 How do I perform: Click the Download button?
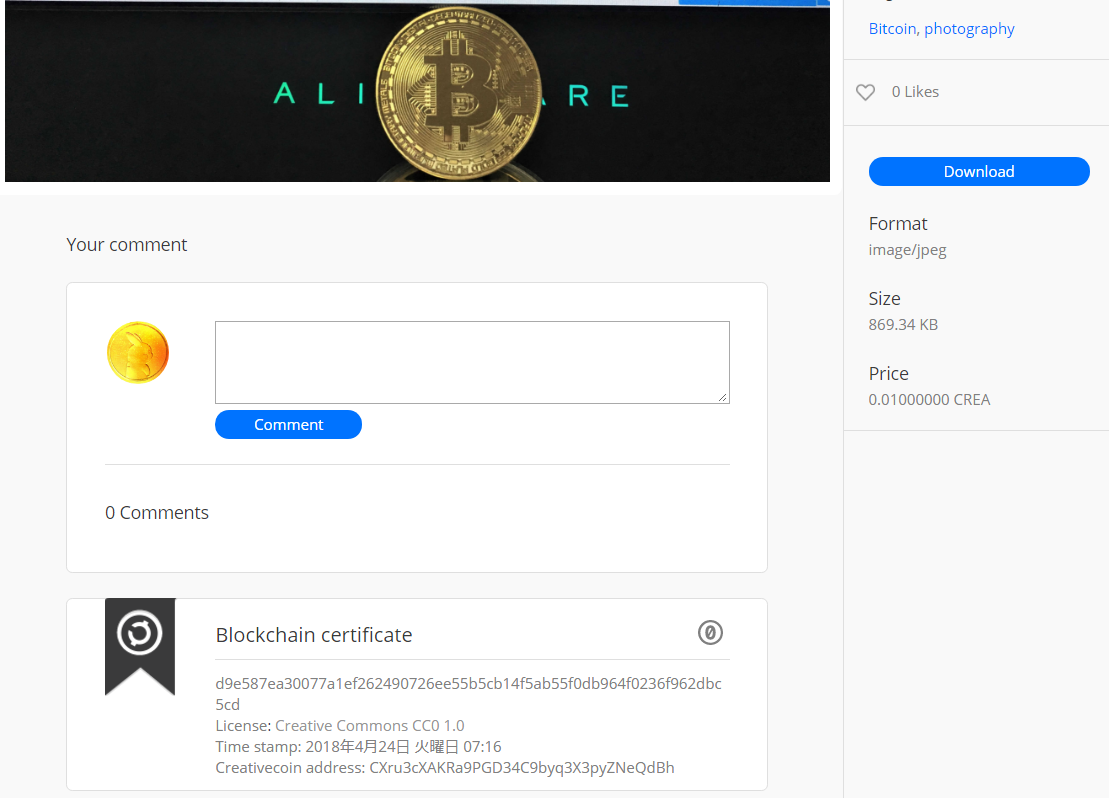979,171
